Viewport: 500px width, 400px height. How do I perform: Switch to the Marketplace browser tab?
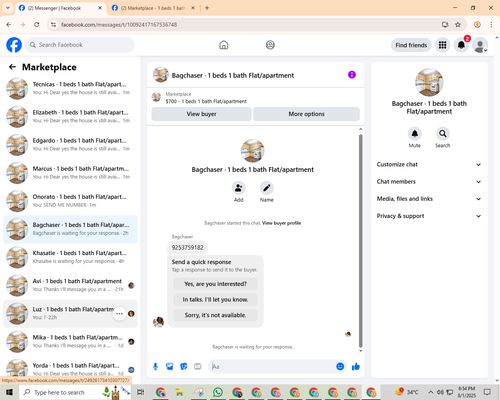click(x=153, y=8)
